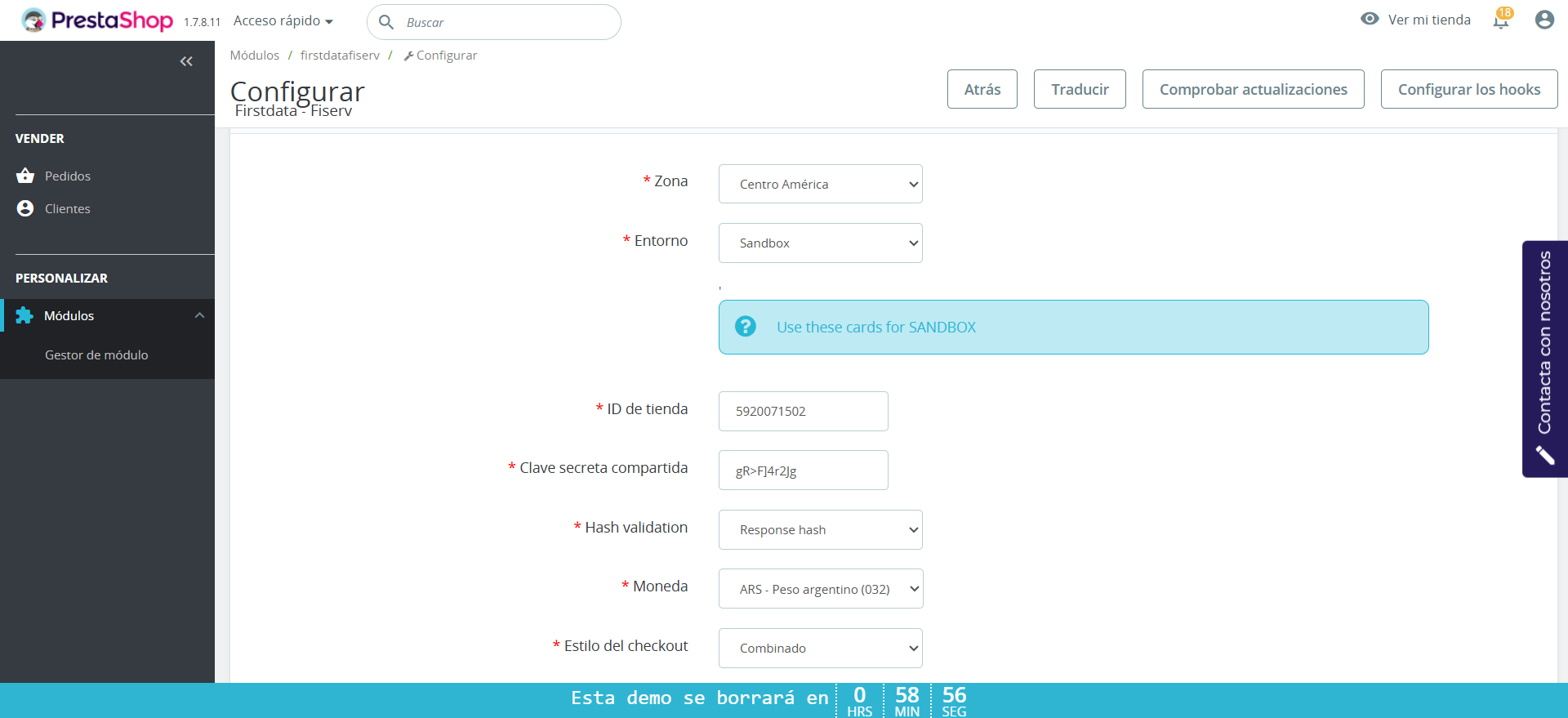Click the Configurar page title

coord(297,91)
